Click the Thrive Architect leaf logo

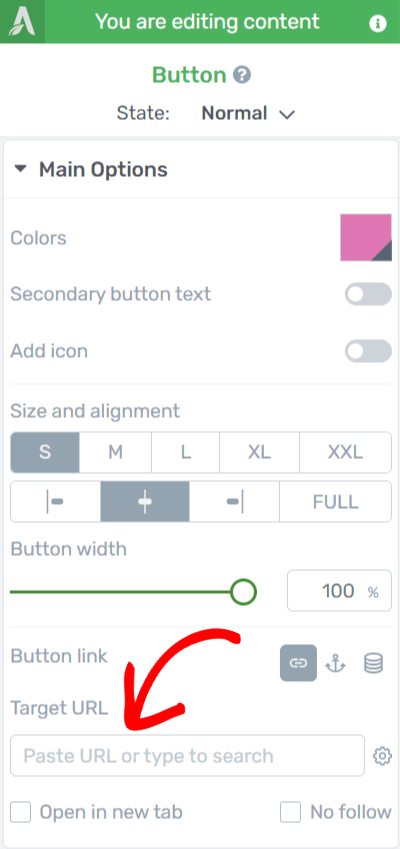[22, 22]
